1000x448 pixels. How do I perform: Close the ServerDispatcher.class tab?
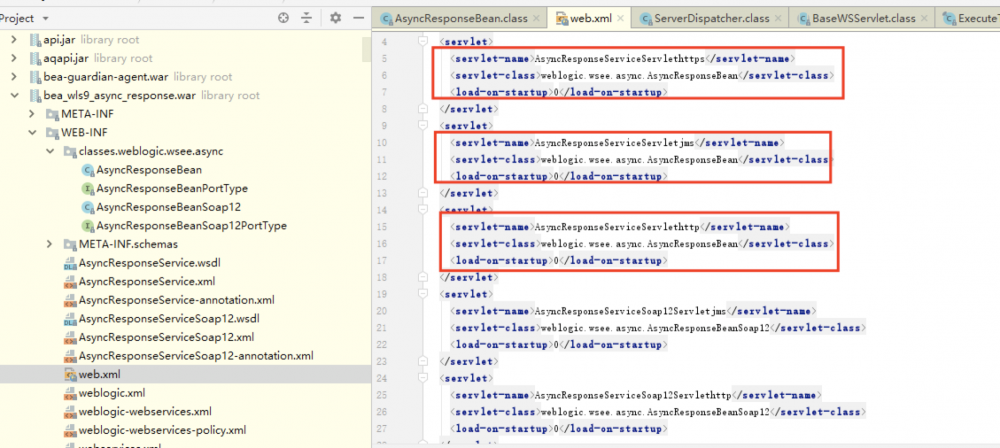tap(779, 19)
